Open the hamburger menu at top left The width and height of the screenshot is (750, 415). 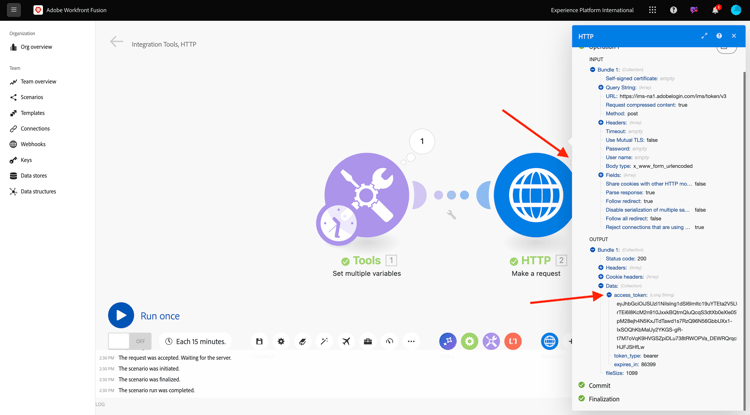pos(14,10)
